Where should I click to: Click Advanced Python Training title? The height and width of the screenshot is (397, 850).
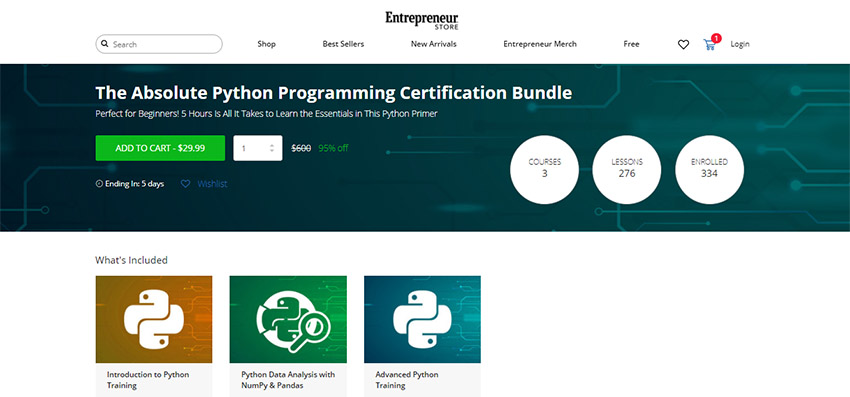coord(407,380)
